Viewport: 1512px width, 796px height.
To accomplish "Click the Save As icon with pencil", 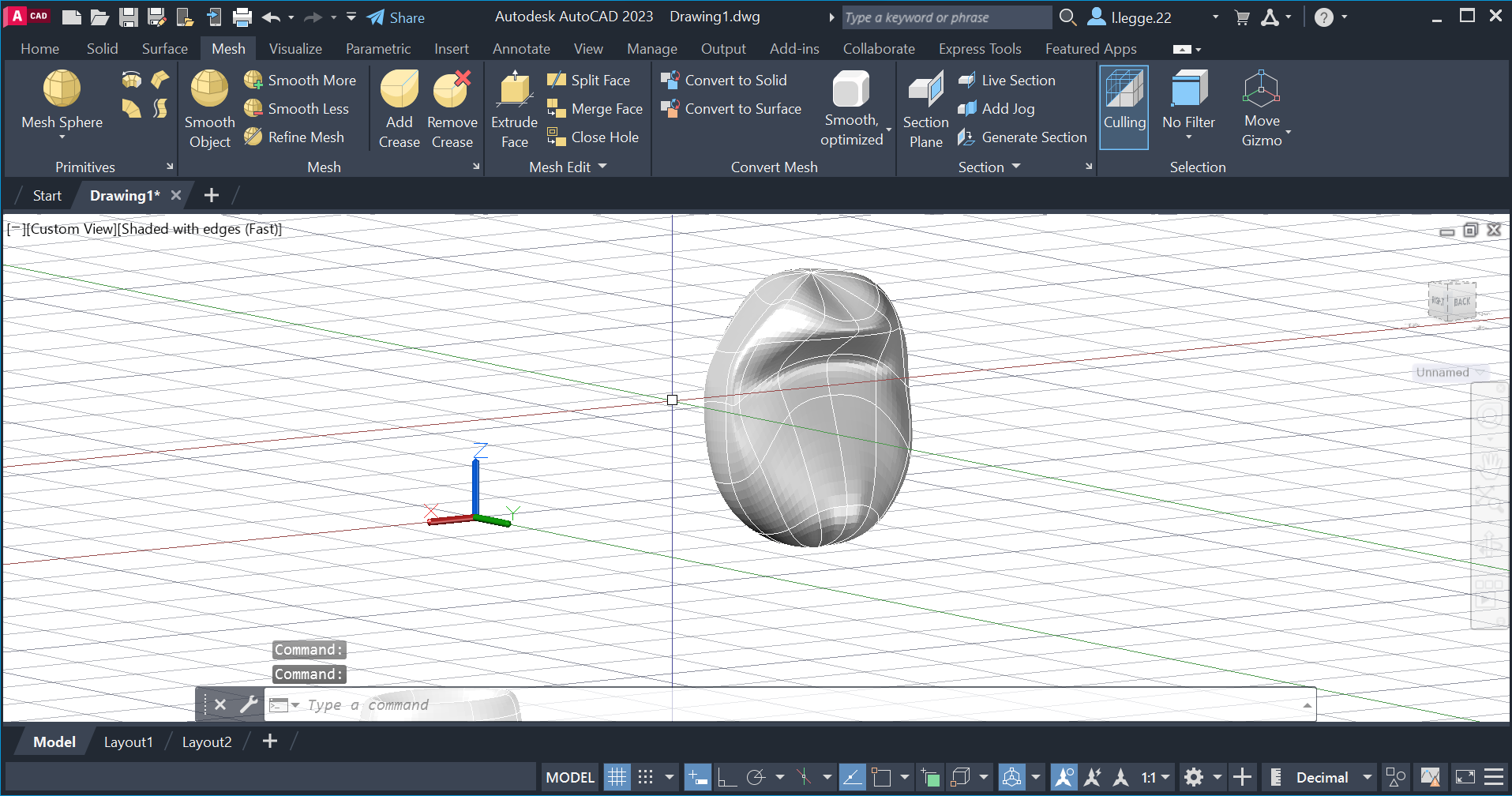I will [157, 17].
